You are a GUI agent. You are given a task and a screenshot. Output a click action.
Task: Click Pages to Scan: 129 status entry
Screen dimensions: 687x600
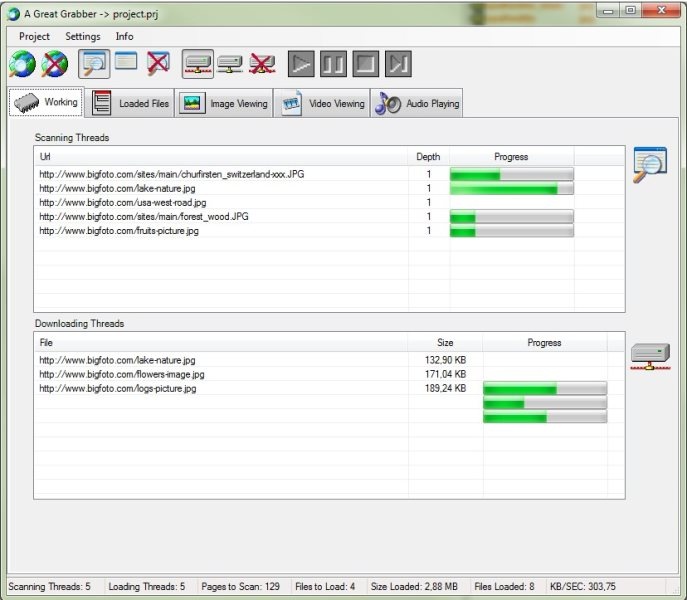click(240, 586)
